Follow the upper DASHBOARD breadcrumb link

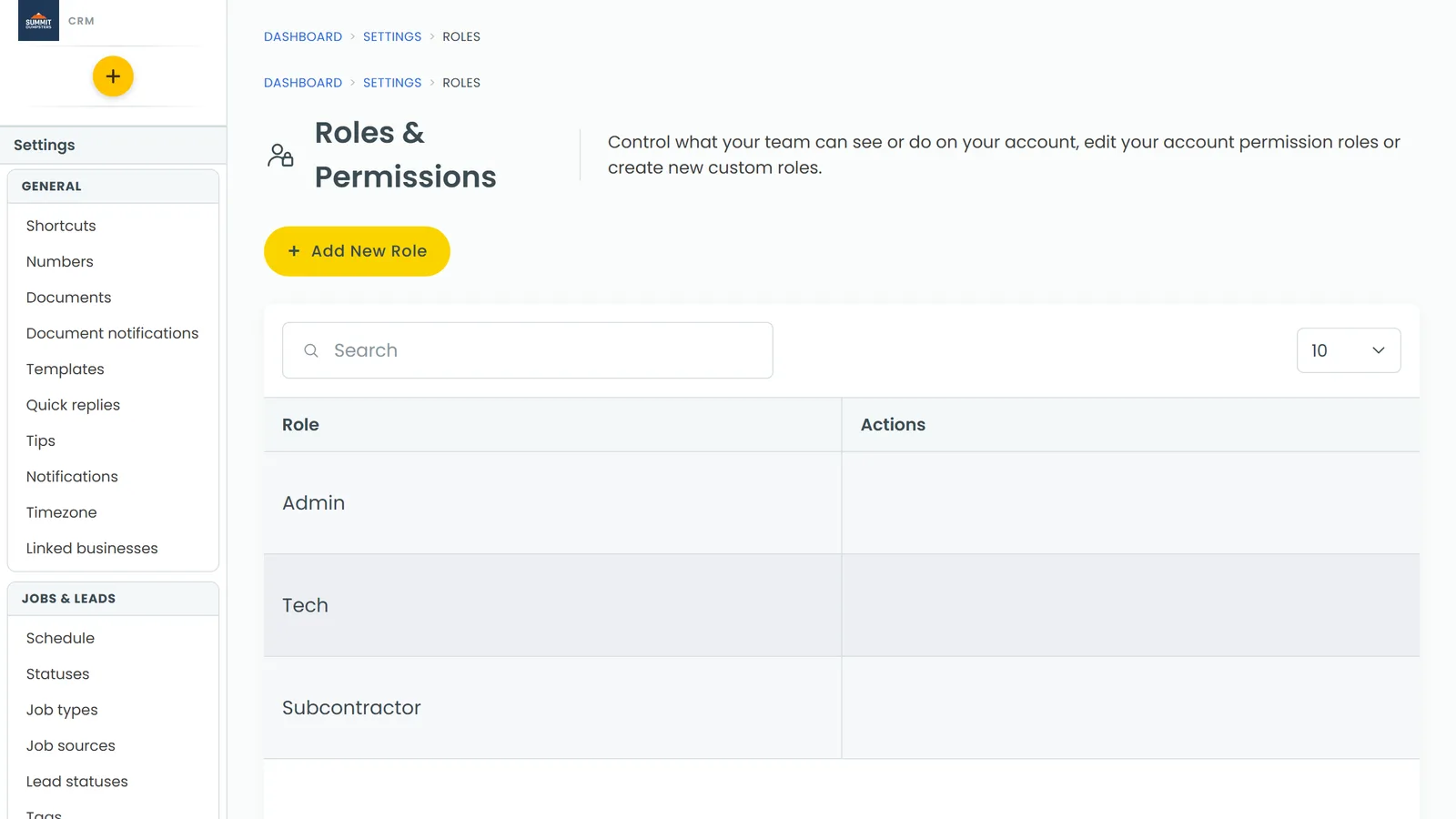303,36
